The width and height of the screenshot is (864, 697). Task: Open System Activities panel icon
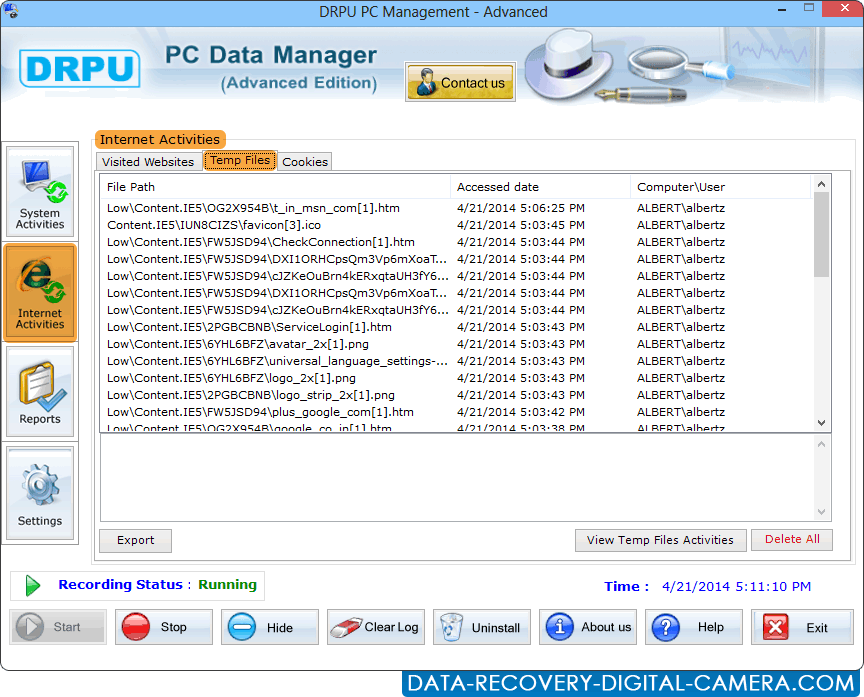click(40, 192)
